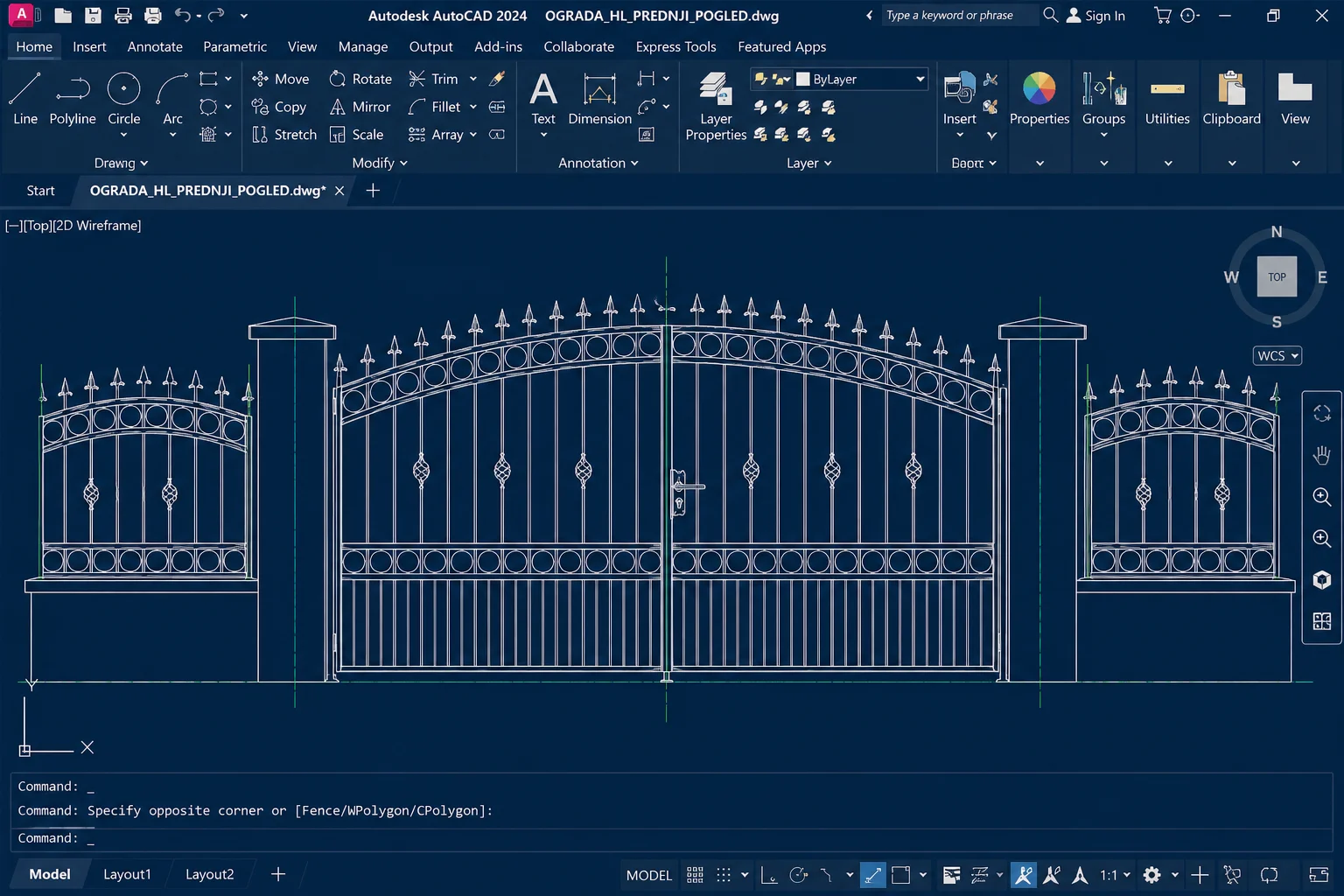Toggle ortho mode in status bar
The width and height of the screenshot is (1344, 896).
tap(769, 875)
